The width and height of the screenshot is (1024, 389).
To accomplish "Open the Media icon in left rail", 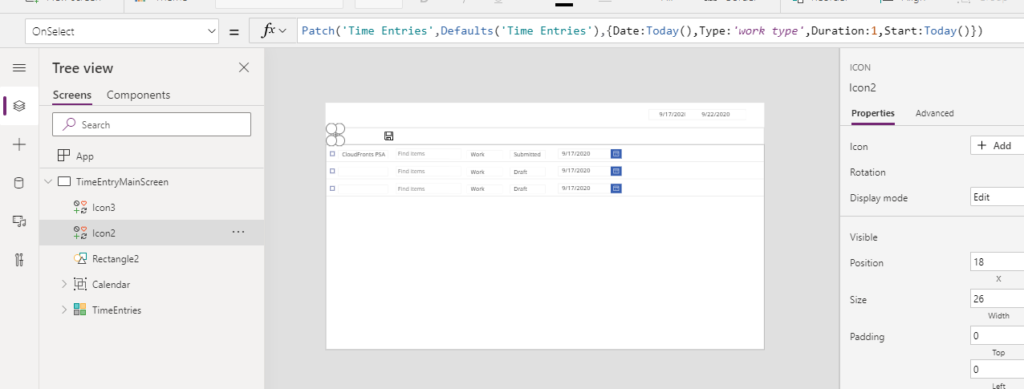I will point(19,221).
